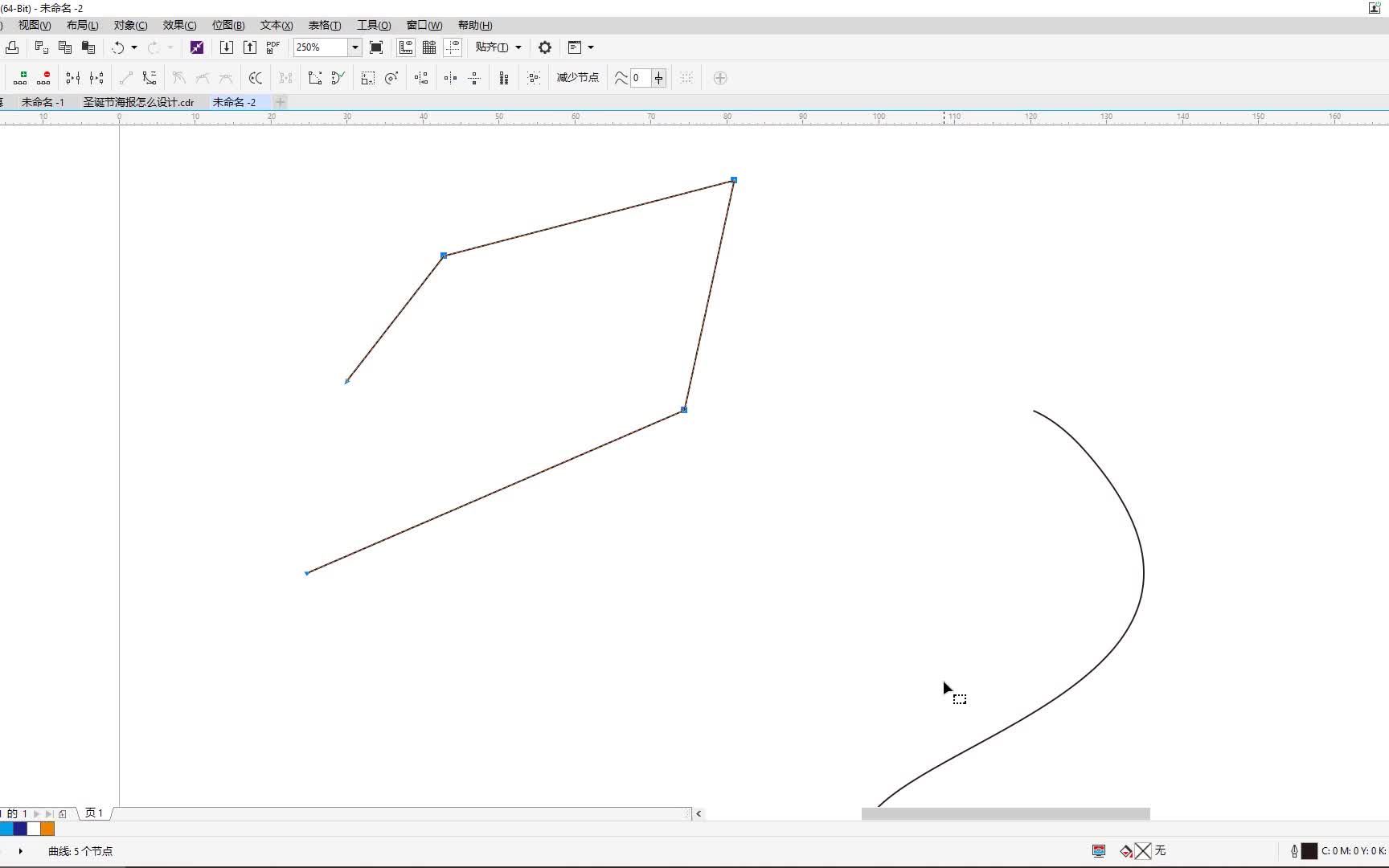Break the curve at the node
Viewport: 1389px width, 868px height.
click(96, 78)
